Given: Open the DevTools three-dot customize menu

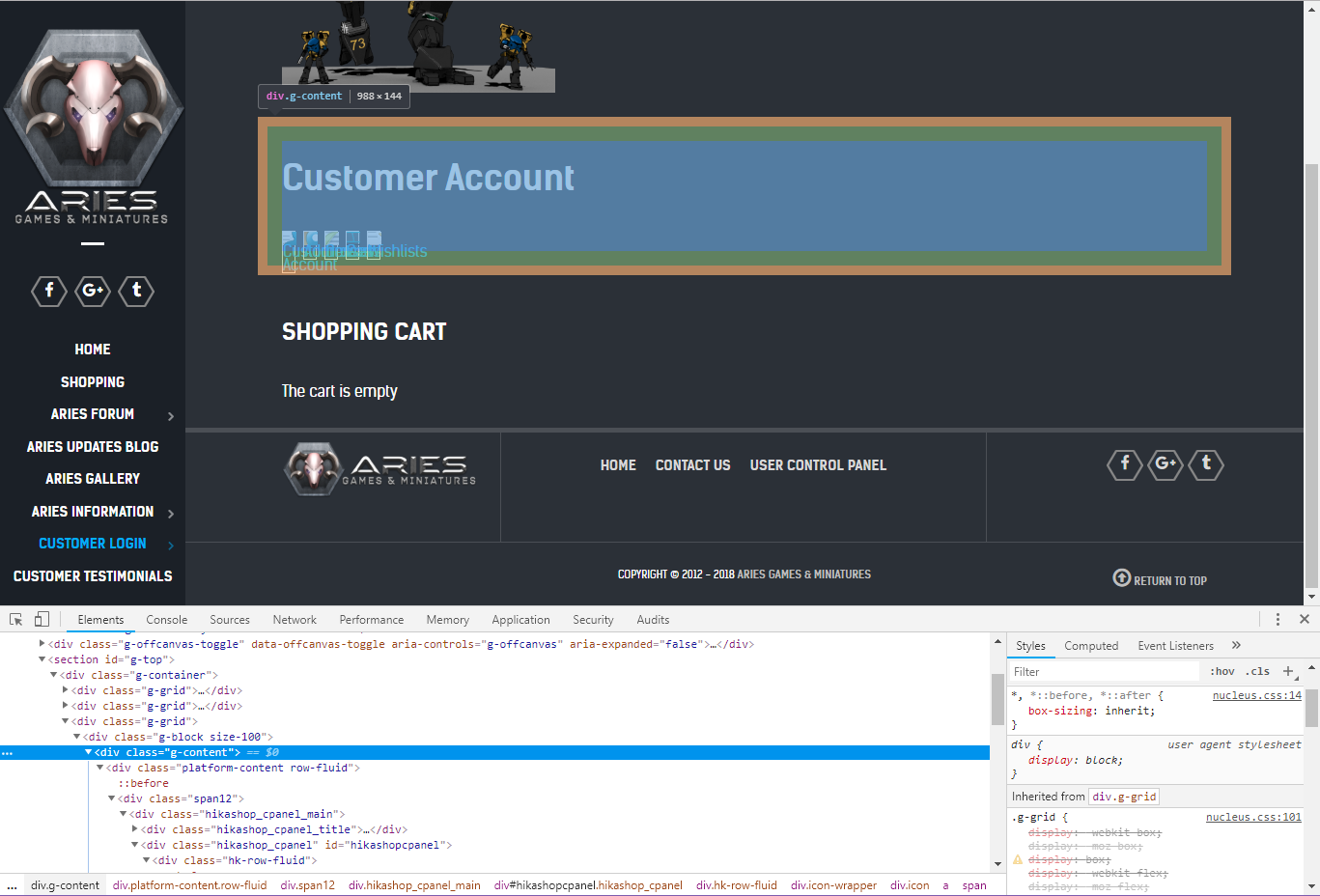Looking at the screenshot, I should [1278, 620].
